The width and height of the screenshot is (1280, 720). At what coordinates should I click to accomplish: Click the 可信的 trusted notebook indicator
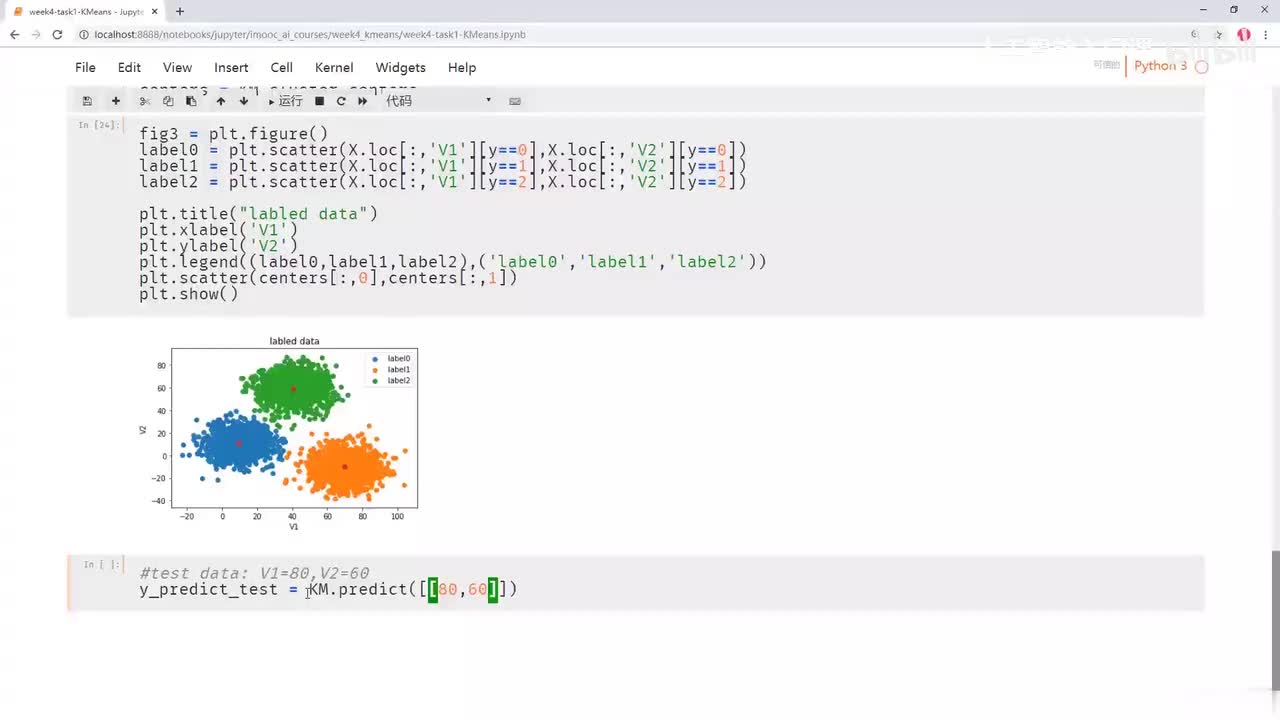click(1106, 65)
